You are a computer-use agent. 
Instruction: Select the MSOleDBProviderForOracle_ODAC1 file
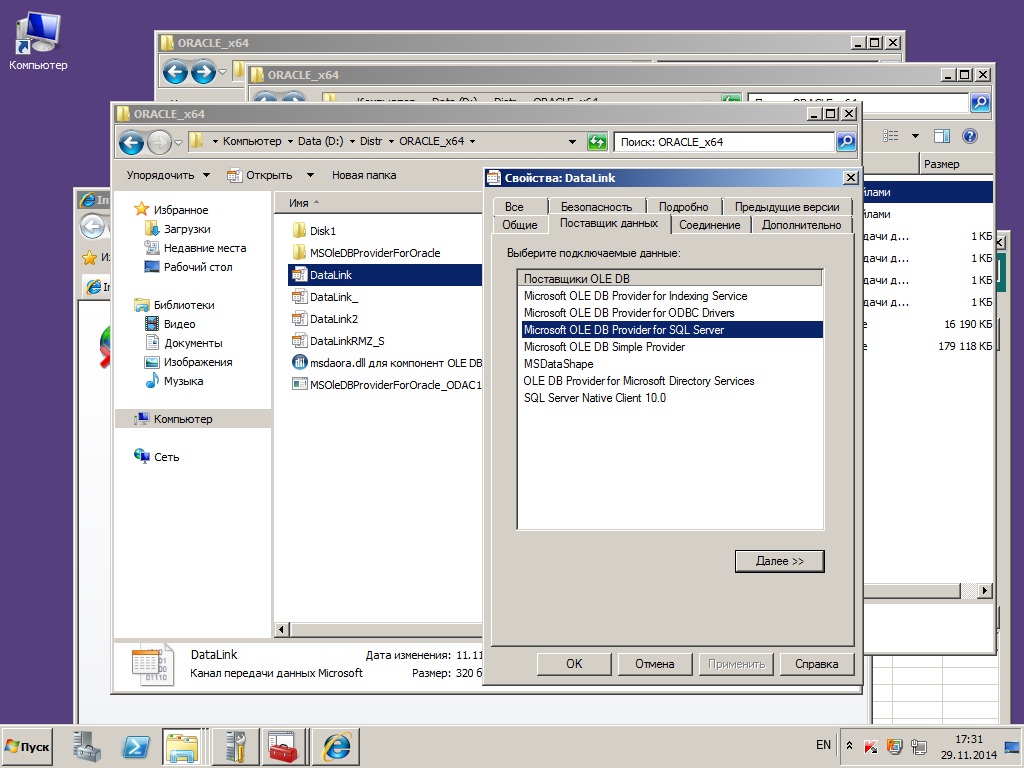click(x=387, y=385)
